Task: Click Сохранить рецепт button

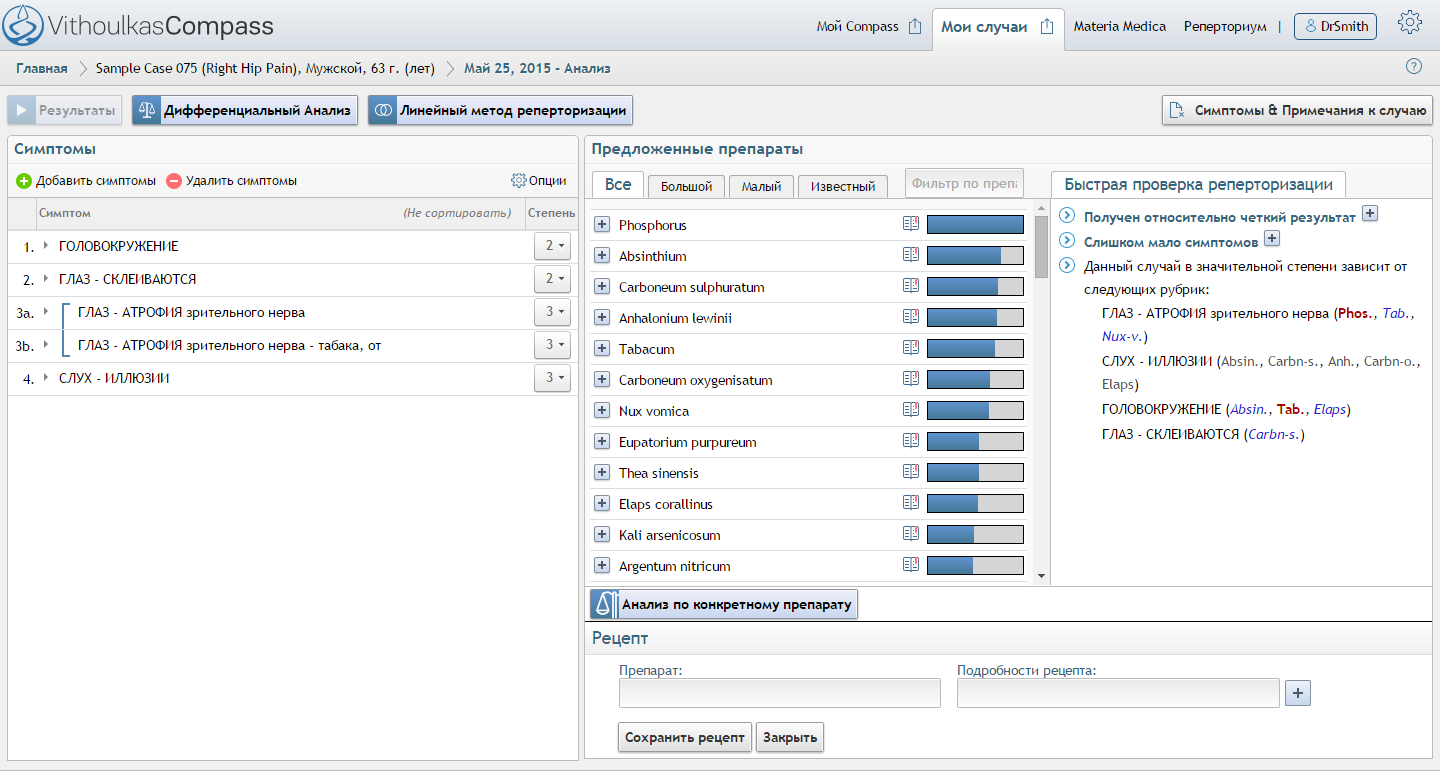Action: [x=685, y=737]
